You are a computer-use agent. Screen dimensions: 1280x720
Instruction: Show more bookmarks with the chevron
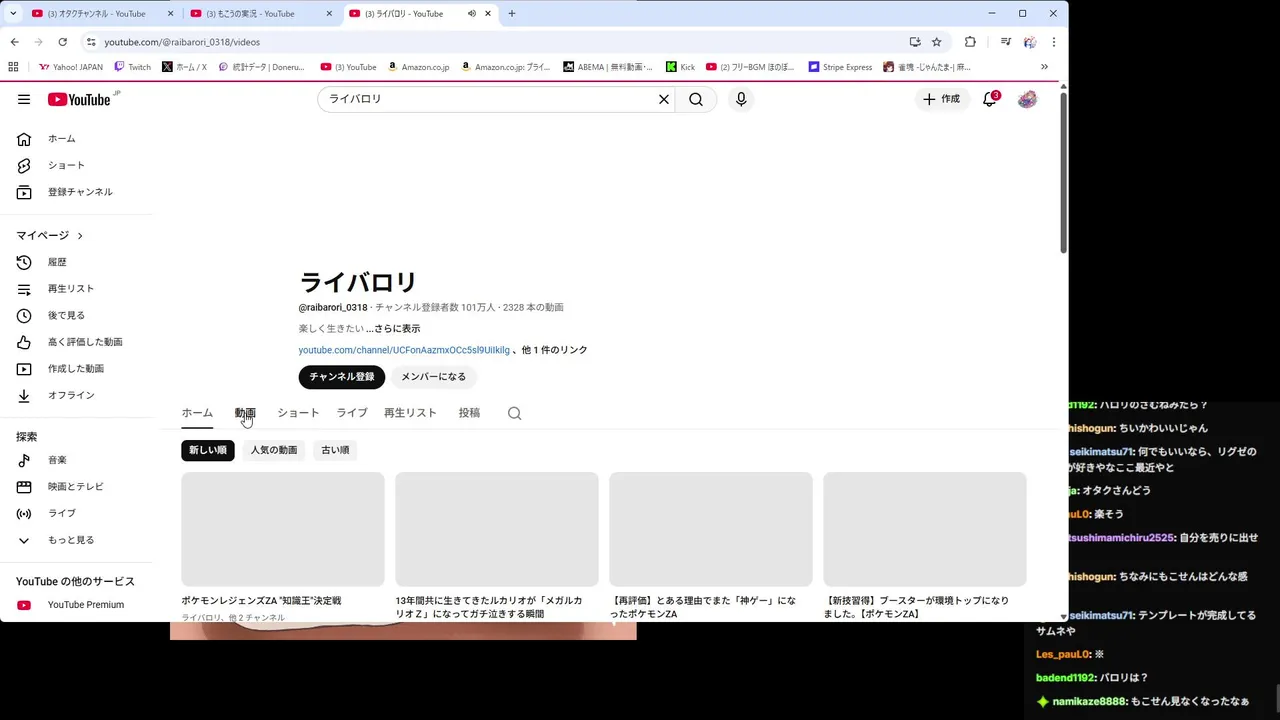click(1044, 67)
